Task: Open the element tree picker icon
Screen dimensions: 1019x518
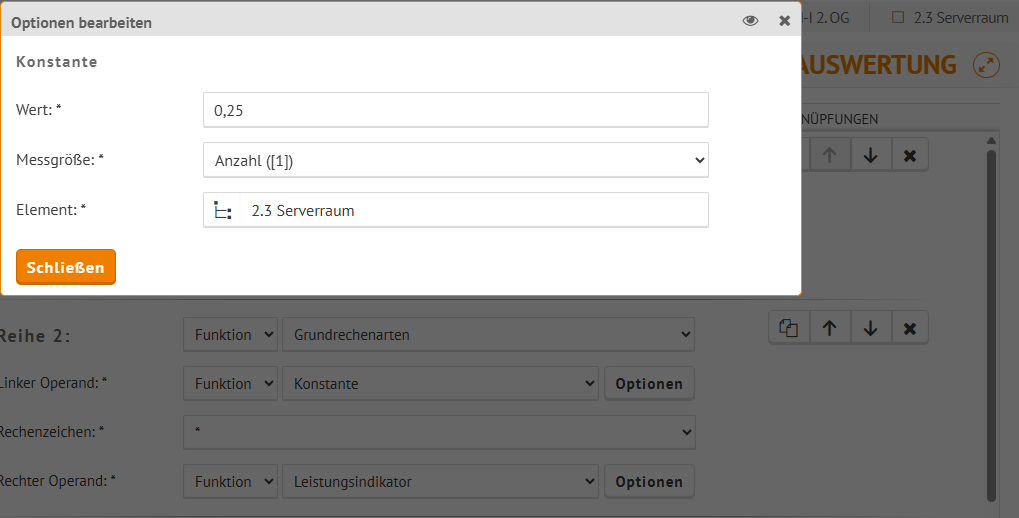Action: pos(222,210)
